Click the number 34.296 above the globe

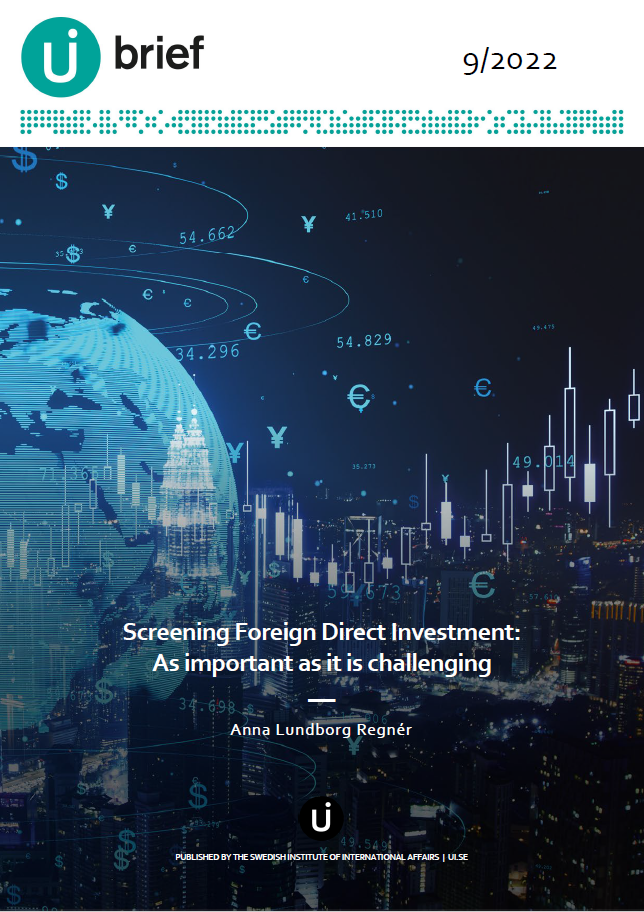click(207, 352)
